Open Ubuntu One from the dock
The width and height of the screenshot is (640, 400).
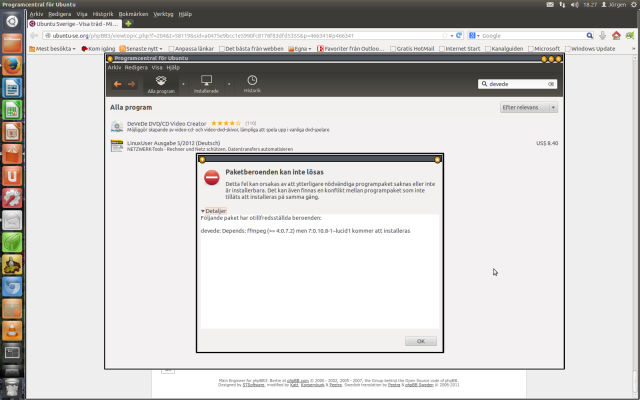[12, 176]
